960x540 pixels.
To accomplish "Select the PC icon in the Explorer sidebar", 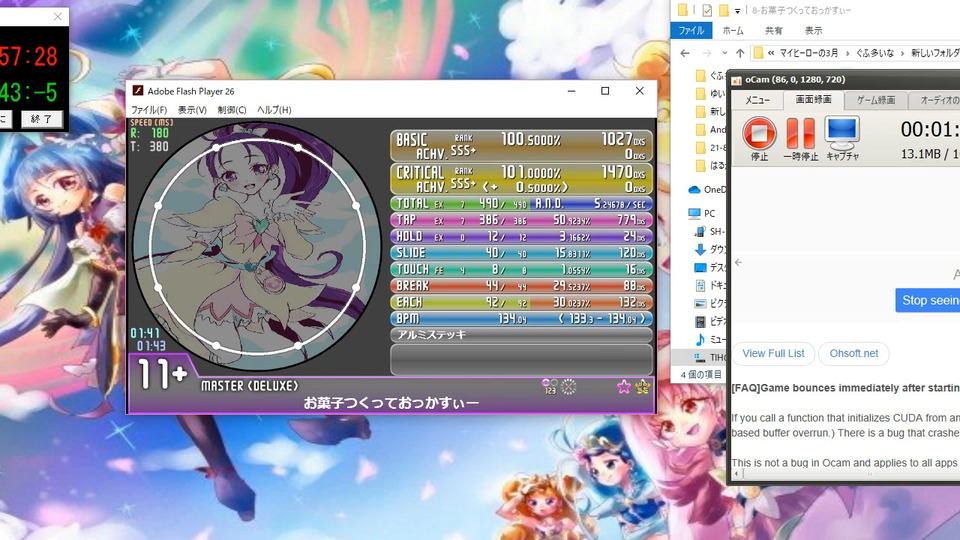I will pos(694,214).
